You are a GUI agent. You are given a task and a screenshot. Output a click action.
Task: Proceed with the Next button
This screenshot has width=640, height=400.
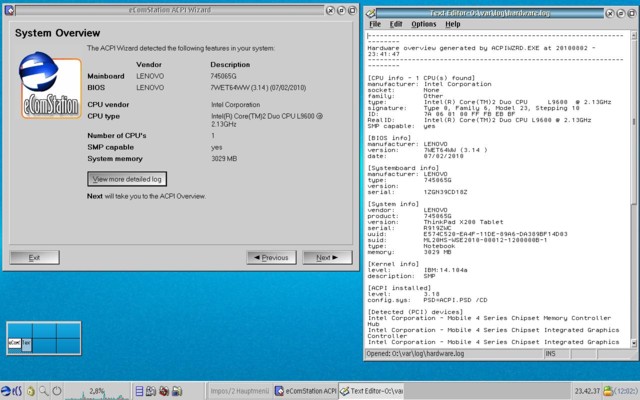(x=327, y=258)
